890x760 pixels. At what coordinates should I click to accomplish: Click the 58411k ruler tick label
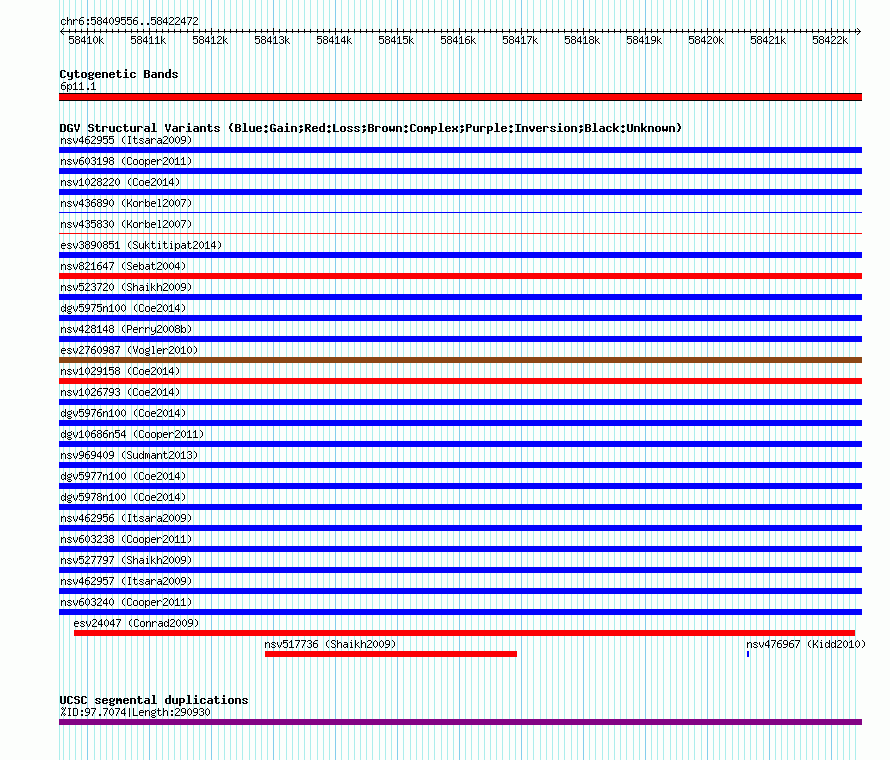[x=148, y=40]
